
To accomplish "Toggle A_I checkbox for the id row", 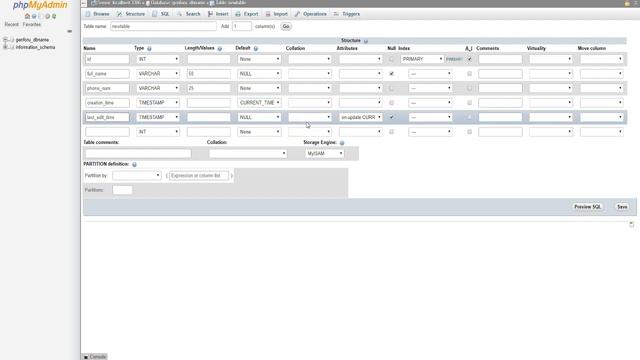I will (469, 59).
